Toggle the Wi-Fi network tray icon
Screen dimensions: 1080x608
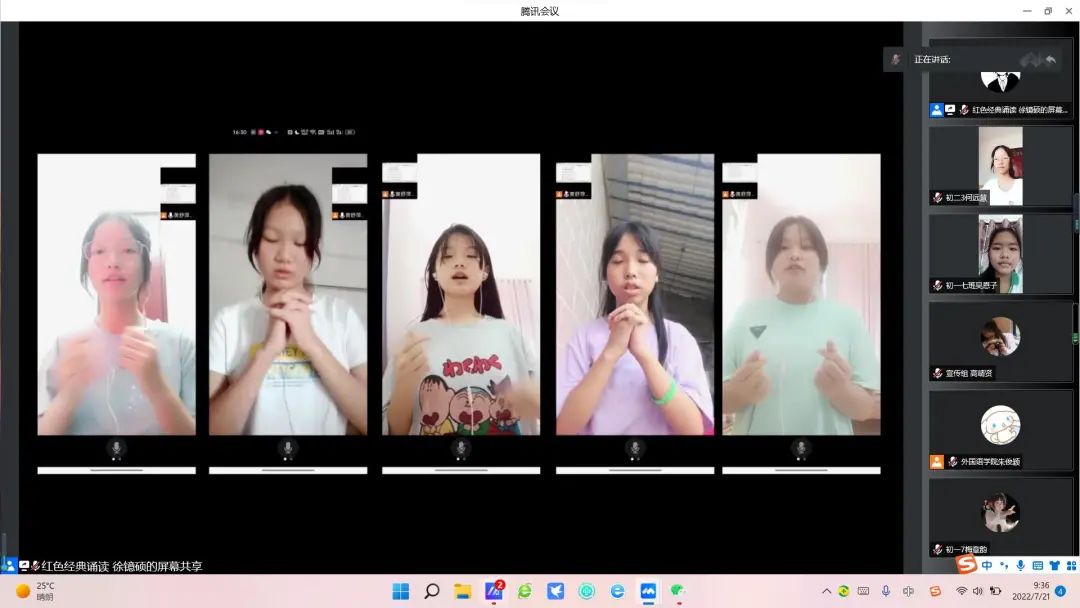(x=961, y=591)
